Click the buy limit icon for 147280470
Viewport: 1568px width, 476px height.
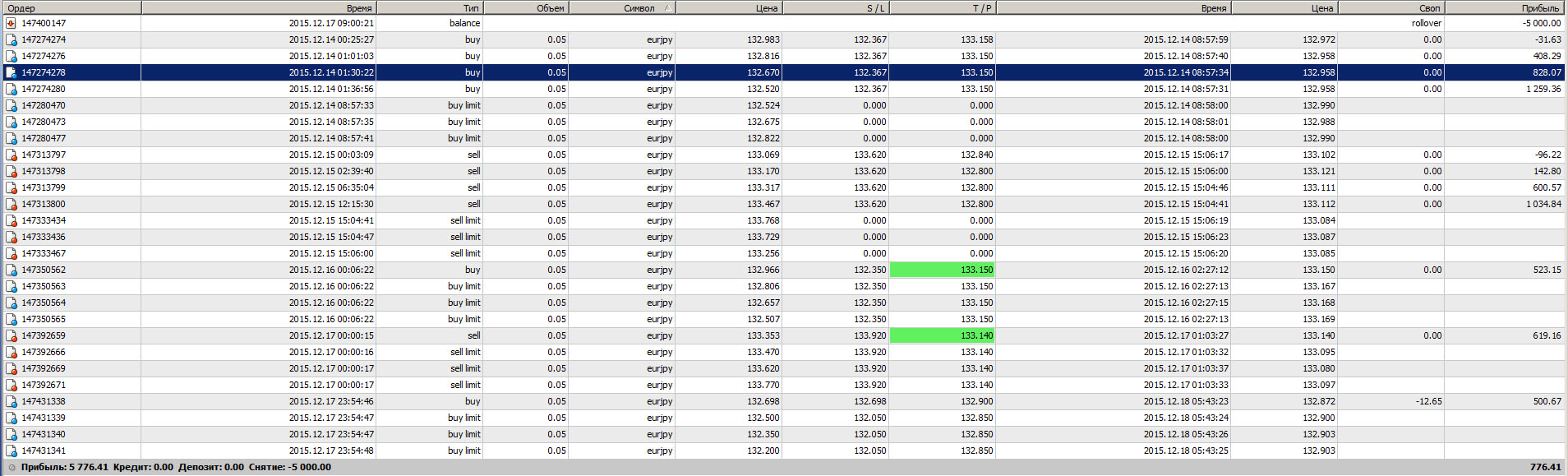click(12, 105)
